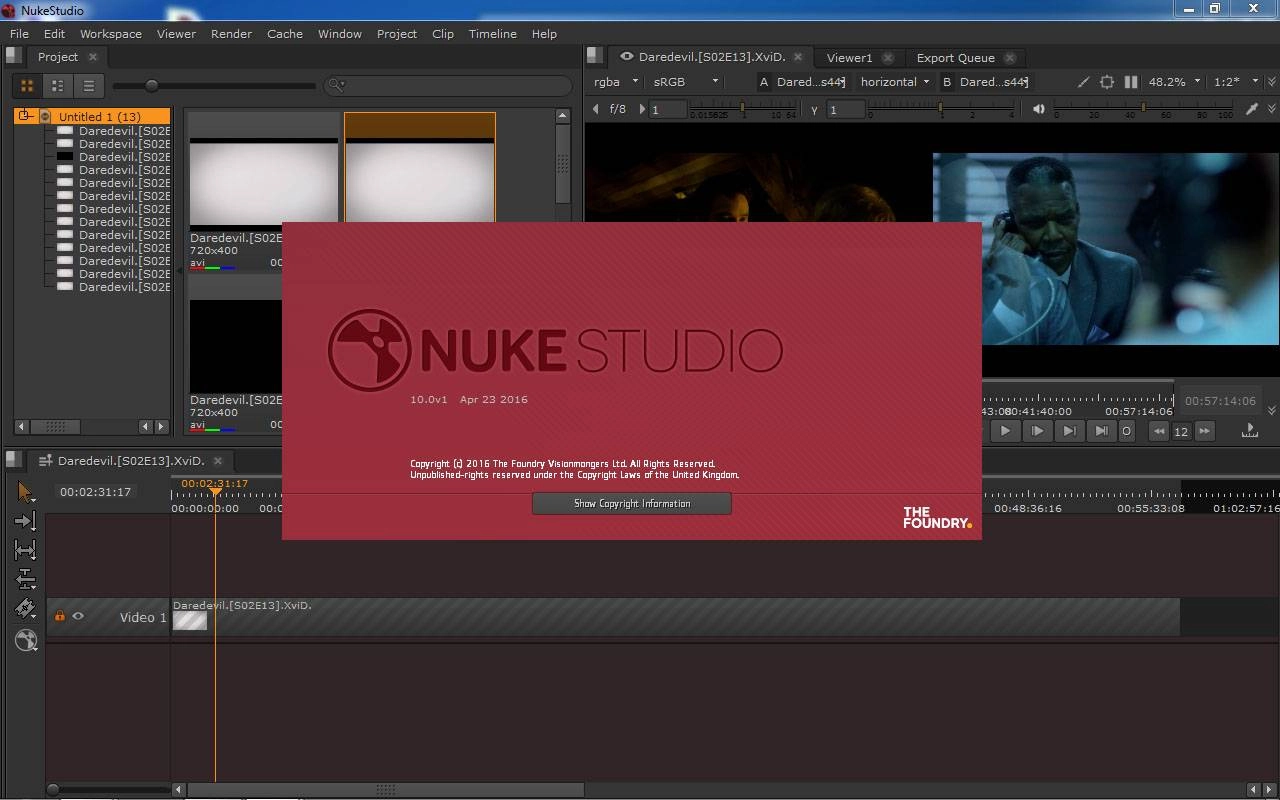This screenshot has width=1280, height=800.
Task: Click the 00:57:14:06 timecode field in viewer
Action: pyautogui.click(x=1219, y=400)
